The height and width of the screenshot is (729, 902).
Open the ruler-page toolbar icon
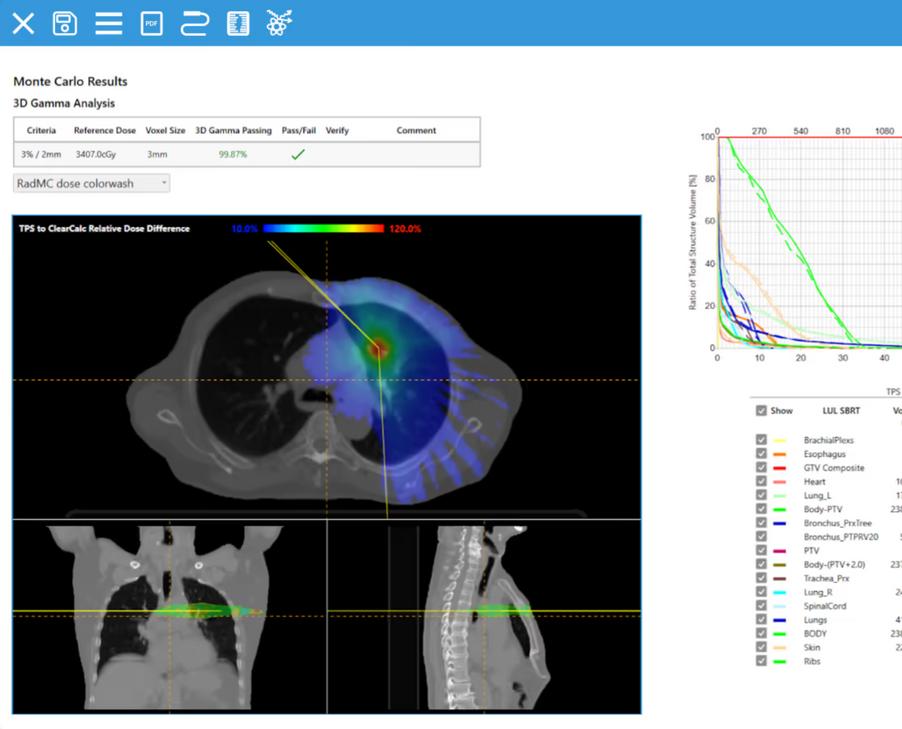[x=238, y=24]
